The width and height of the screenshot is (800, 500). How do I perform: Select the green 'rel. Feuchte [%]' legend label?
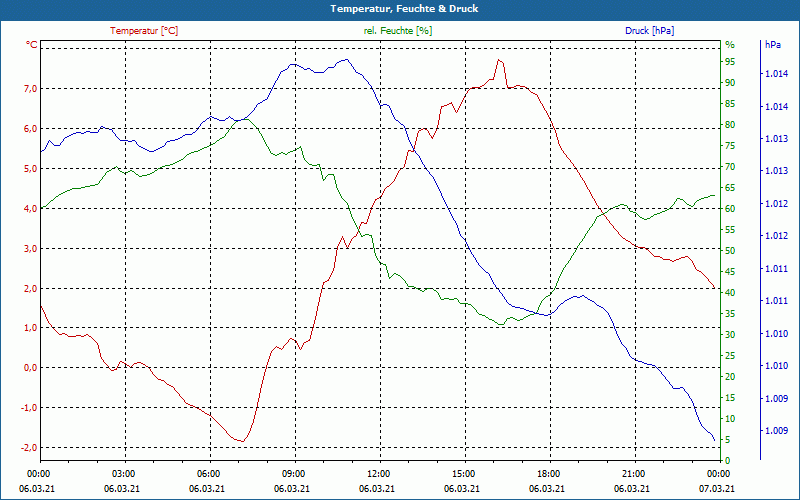click(x=397, y=31)
